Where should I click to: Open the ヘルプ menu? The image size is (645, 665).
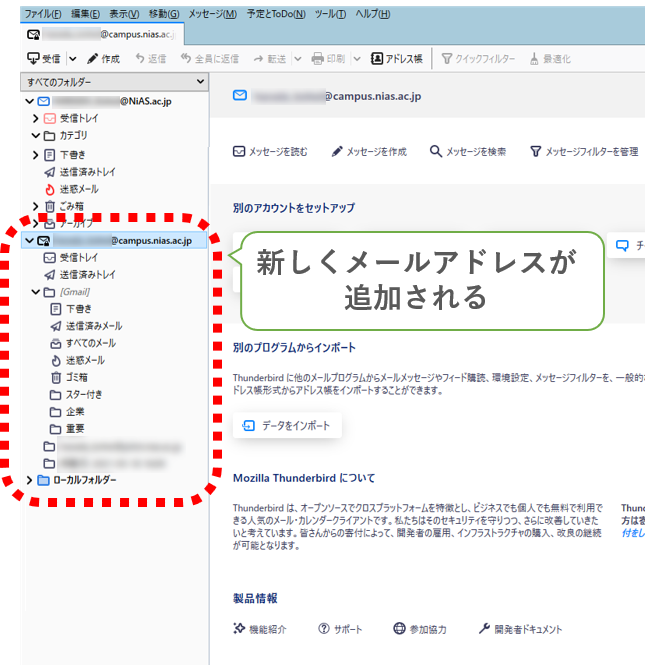click(373, 14)
